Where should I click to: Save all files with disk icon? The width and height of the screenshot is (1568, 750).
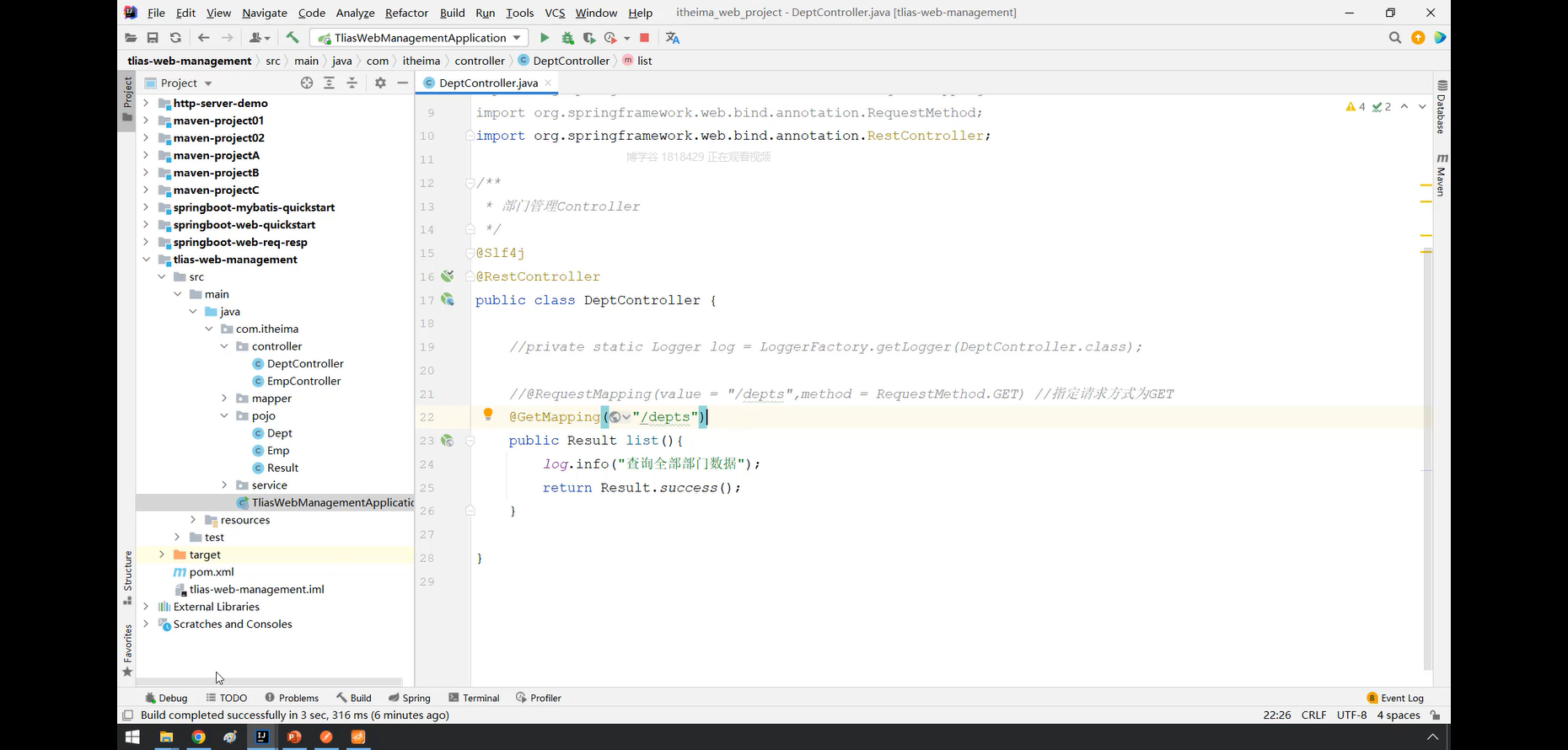(153, 38)
